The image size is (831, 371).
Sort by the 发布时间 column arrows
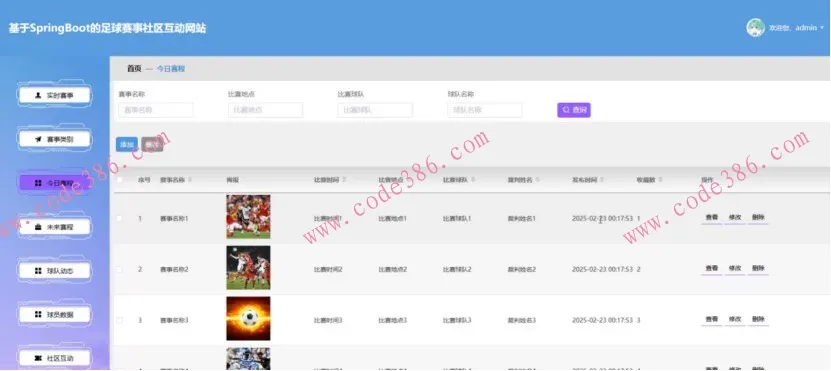tap(603, 180)
